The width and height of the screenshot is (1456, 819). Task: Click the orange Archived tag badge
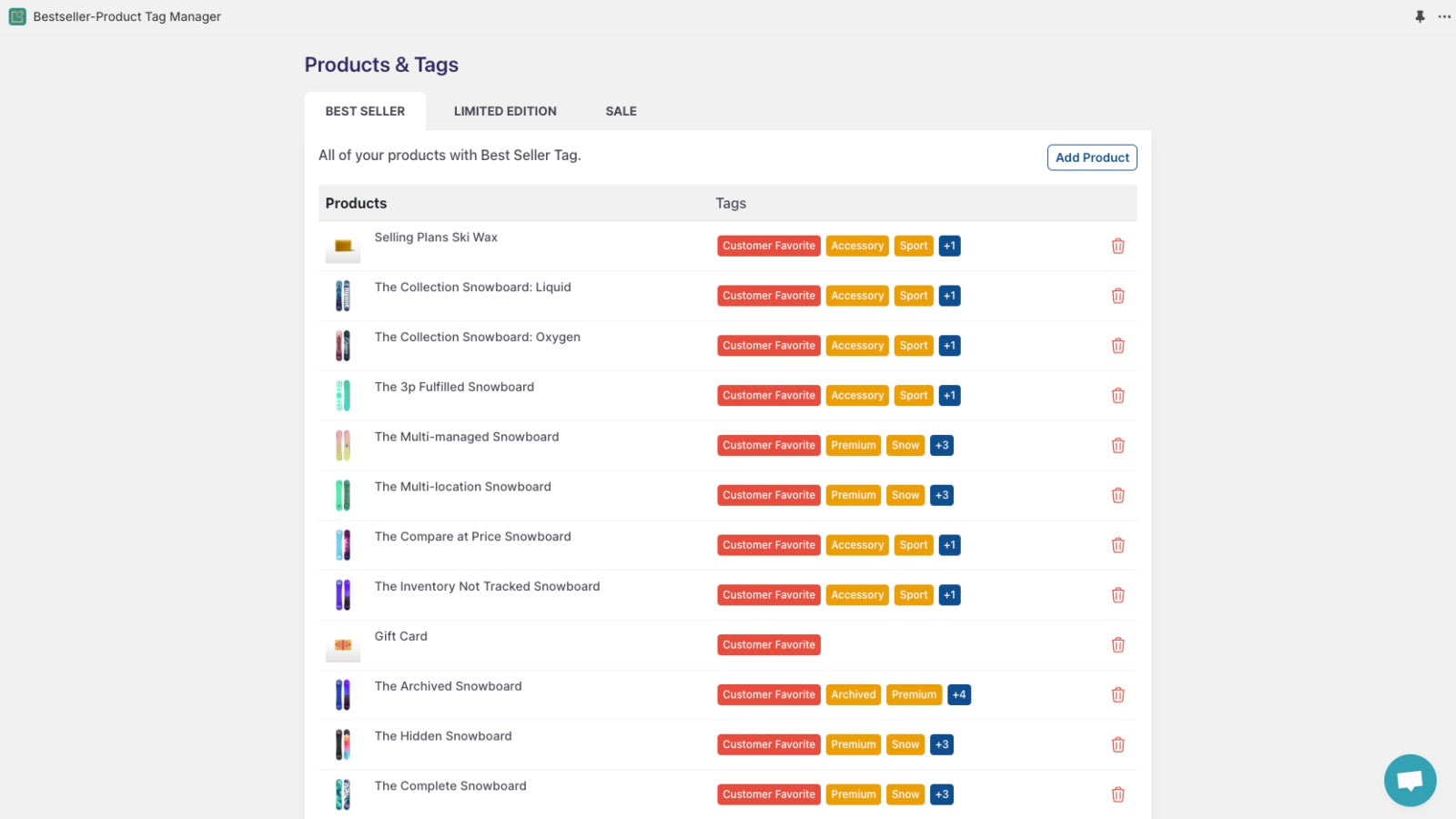pos(853,695)
